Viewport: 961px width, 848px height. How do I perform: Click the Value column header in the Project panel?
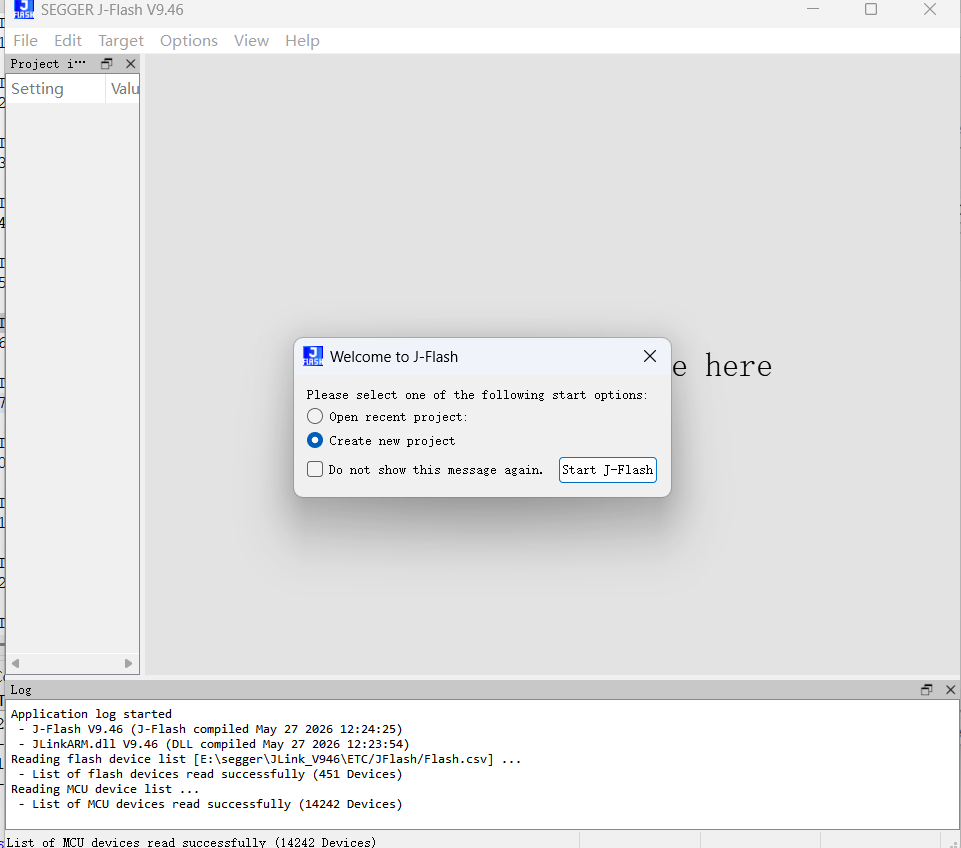tap(123, 89)
